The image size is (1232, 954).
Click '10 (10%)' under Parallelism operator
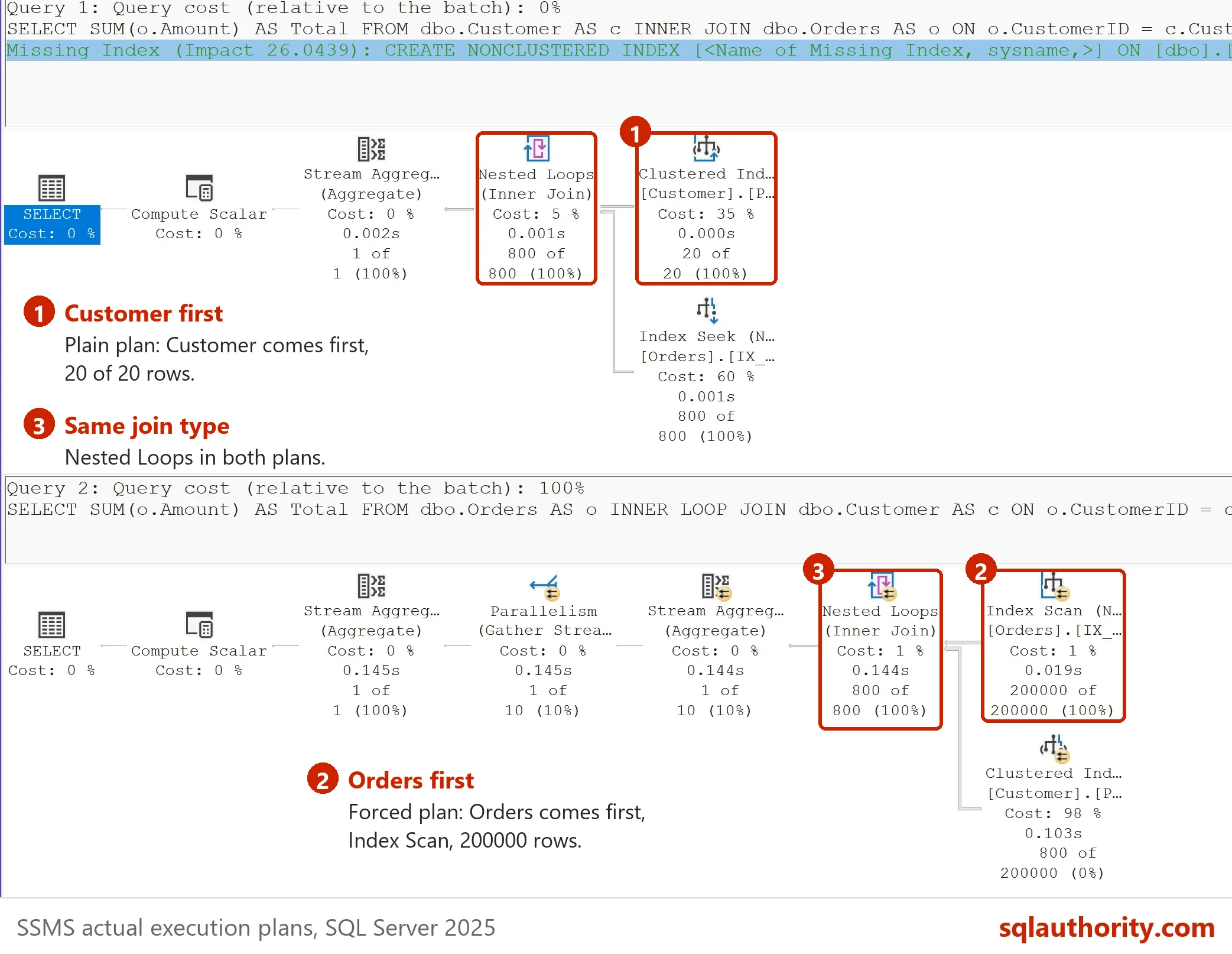click(542, 710)
